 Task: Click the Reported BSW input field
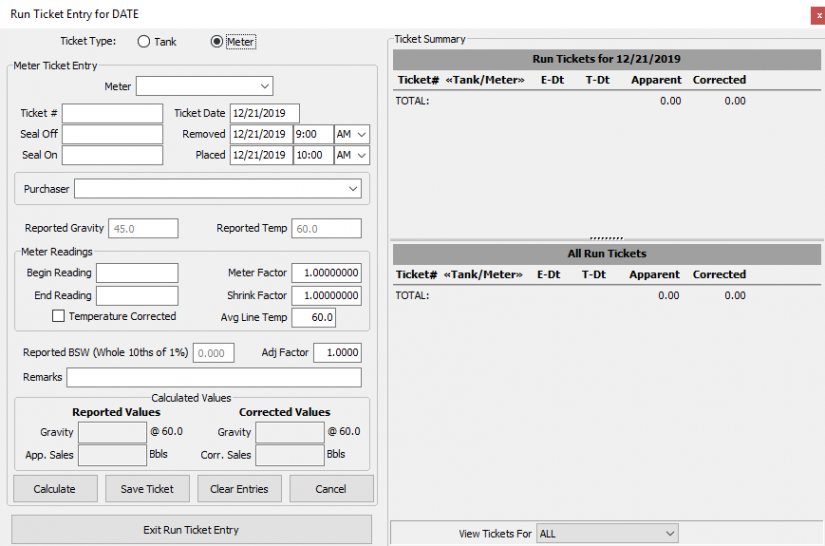coord(214,353)
